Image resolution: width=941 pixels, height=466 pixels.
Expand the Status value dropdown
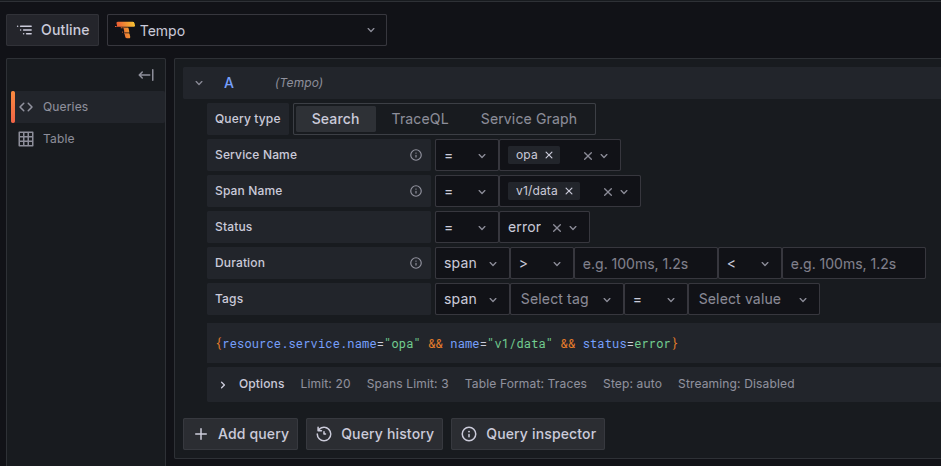point(573,228)
